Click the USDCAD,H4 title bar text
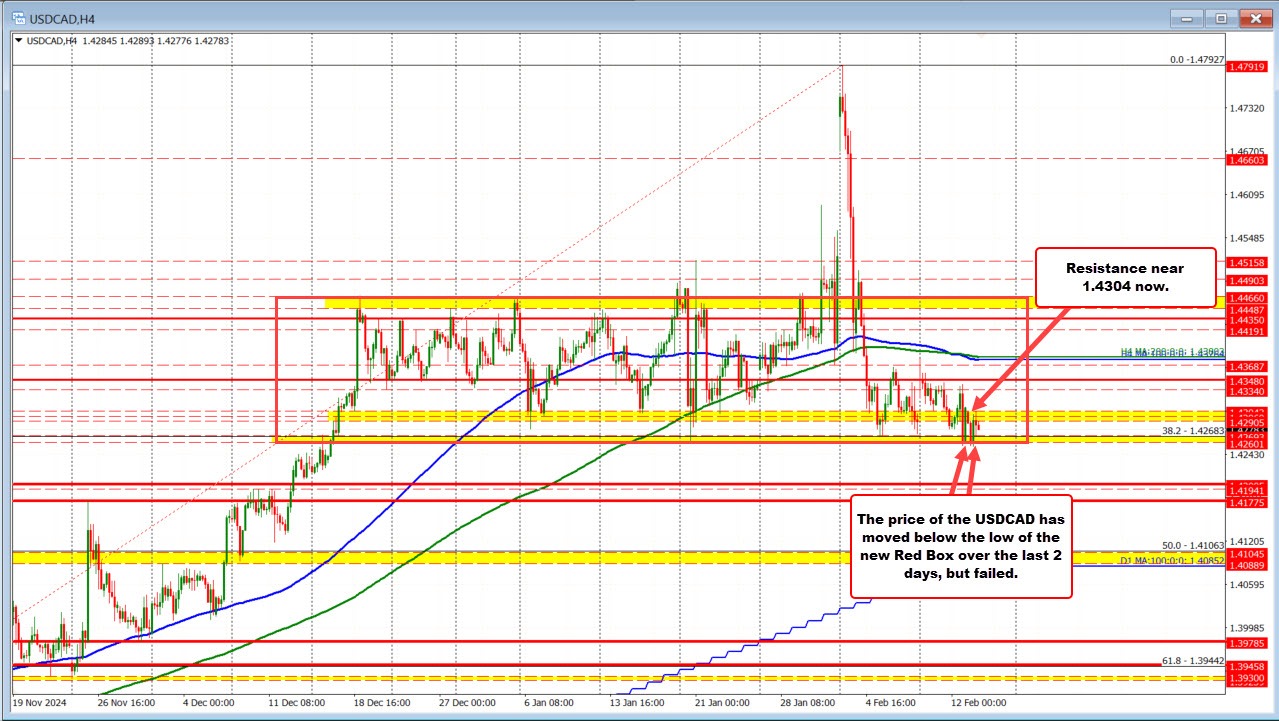Screen dimensions: 1279x721 click(60, 17)
